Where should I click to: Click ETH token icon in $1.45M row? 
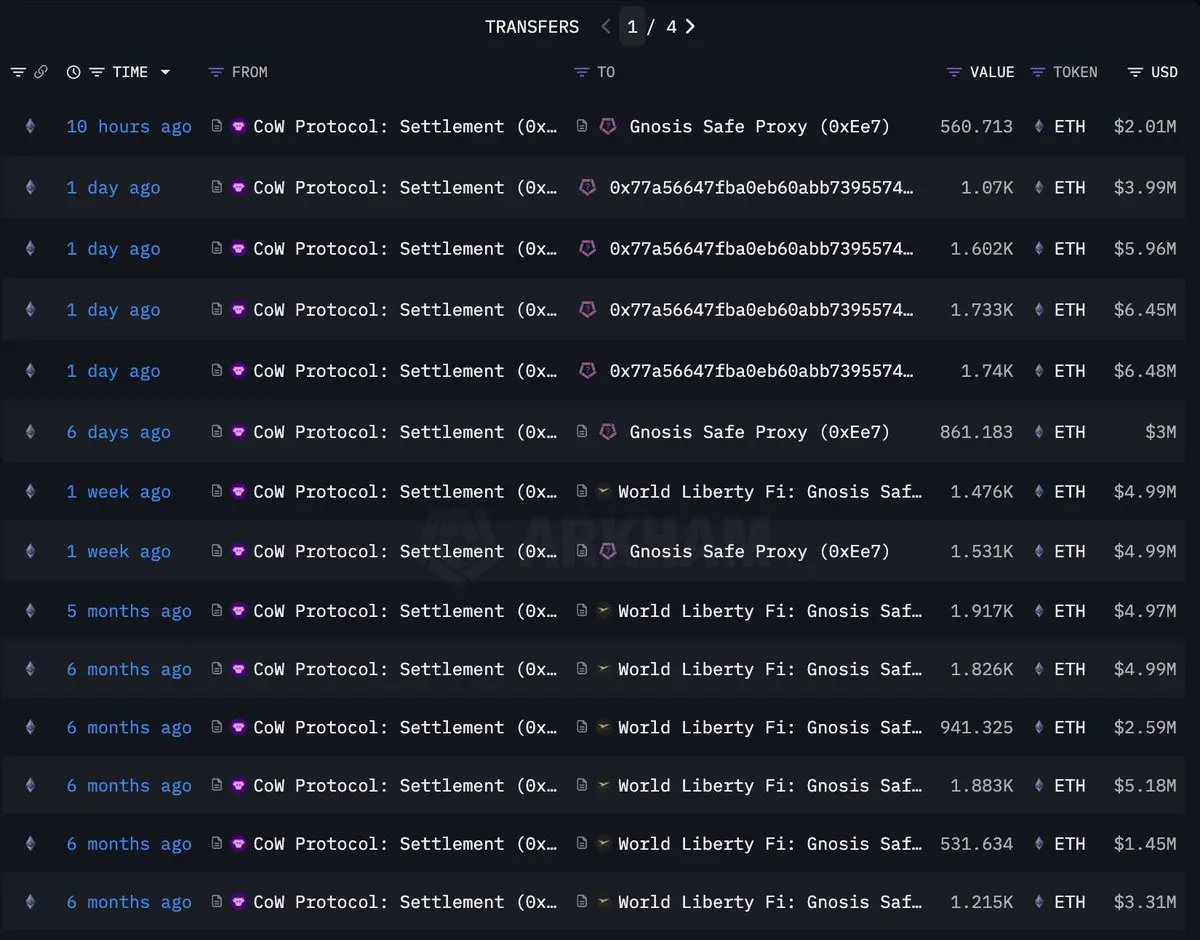pyautogui.click(x=1039, y=843)
